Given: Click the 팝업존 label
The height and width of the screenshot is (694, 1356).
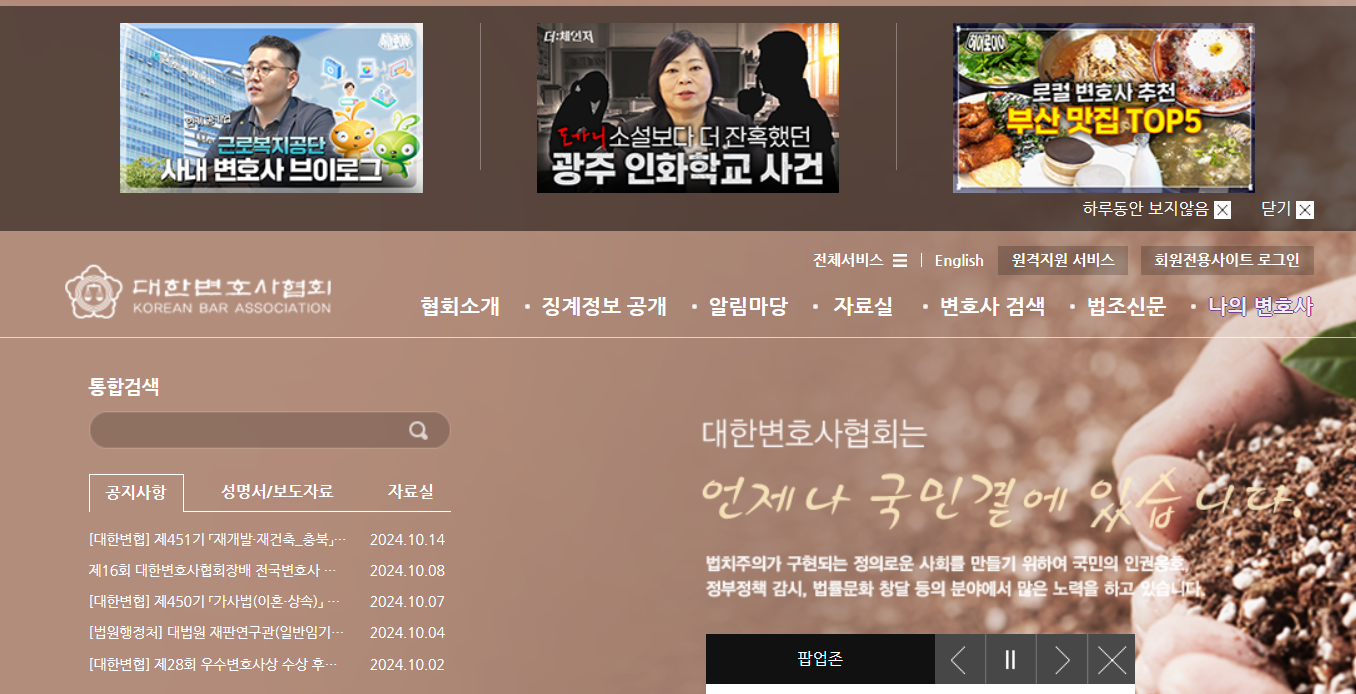Looking at the screenshot, I should 820,660.
